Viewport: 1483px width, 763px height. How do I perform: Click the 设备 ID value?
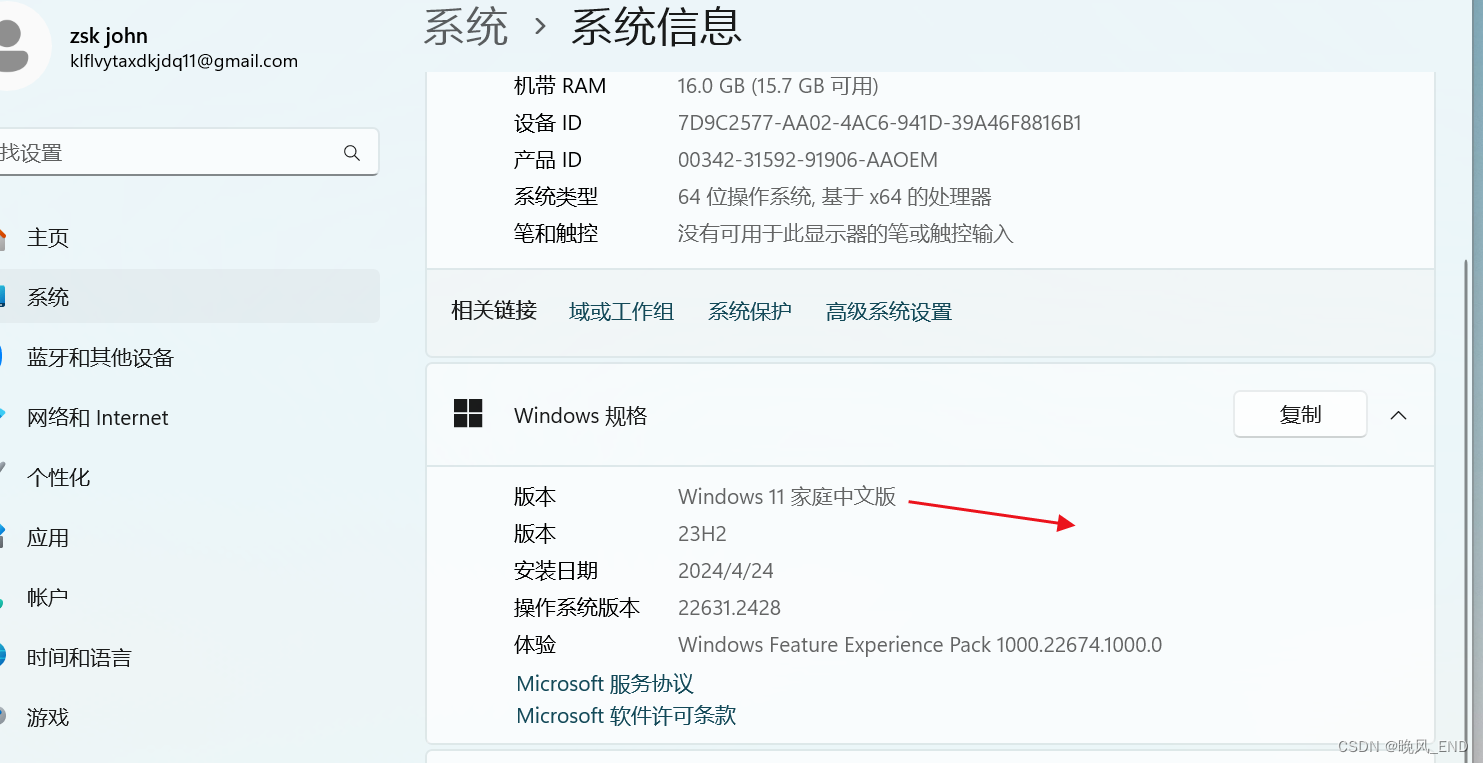coord(880,123)
